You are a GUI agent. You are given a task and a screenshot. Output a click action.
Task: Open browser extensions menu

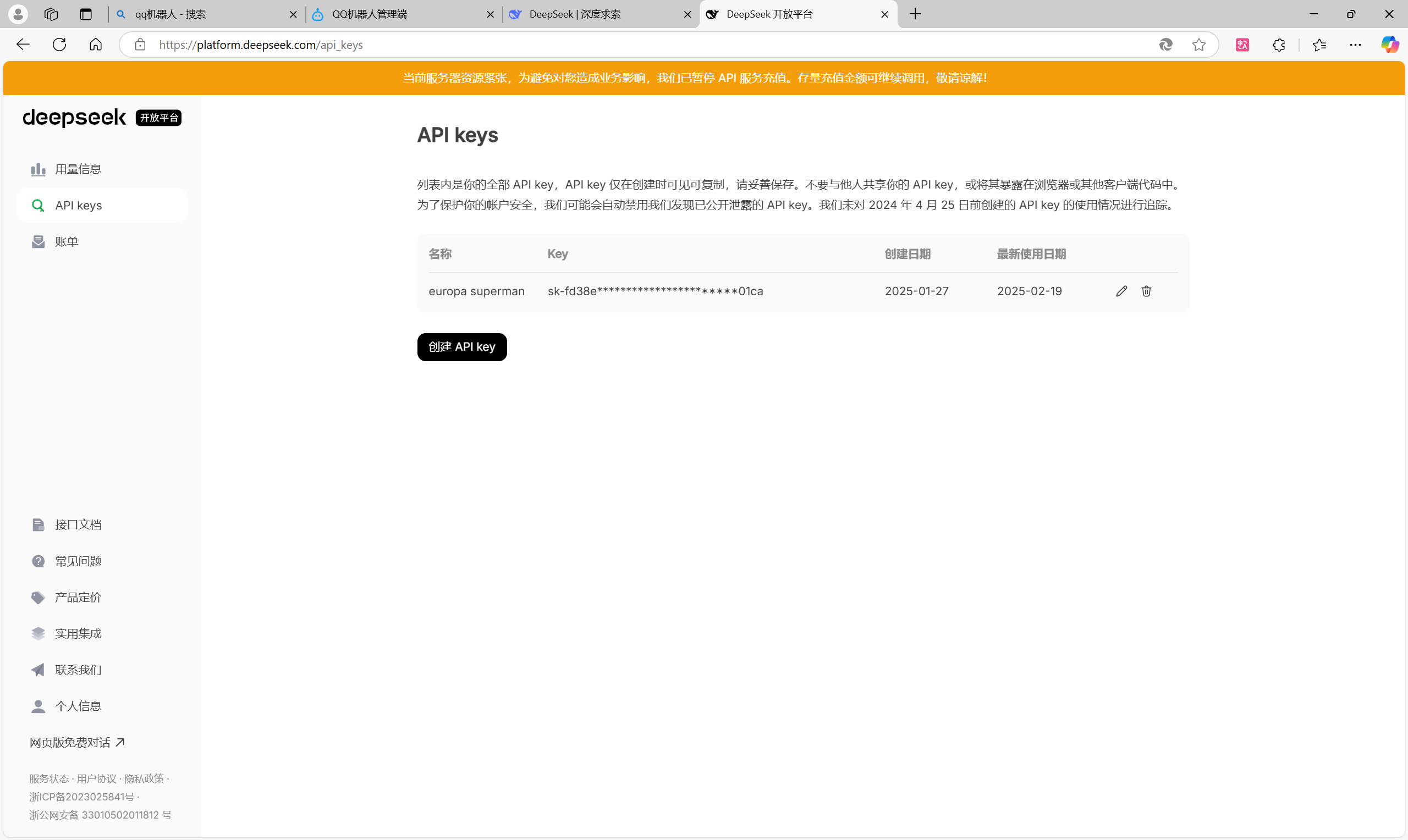point(1278,45)
